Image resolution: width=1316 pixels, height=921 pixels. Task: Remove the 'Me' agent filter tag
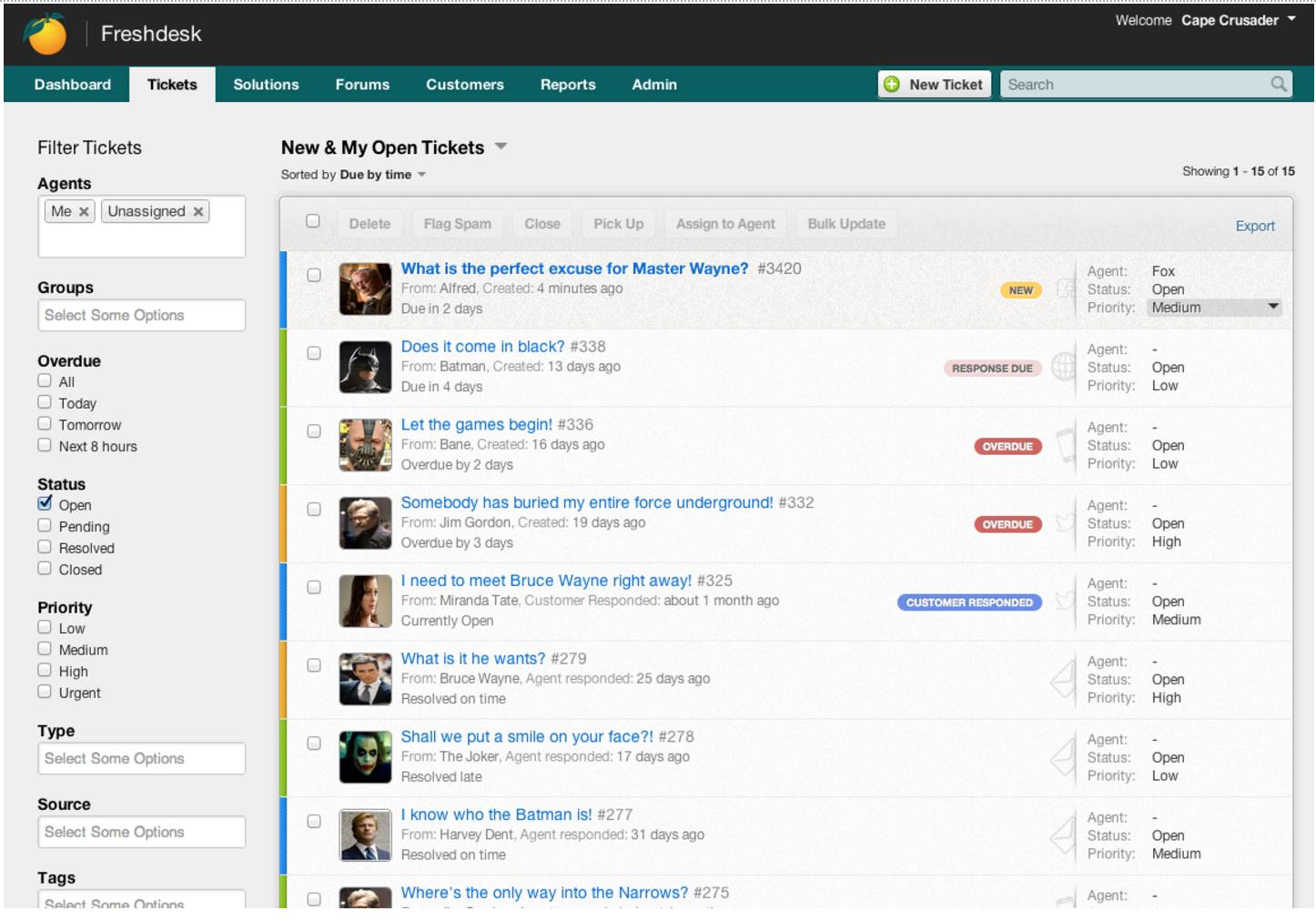coord(84,212)
